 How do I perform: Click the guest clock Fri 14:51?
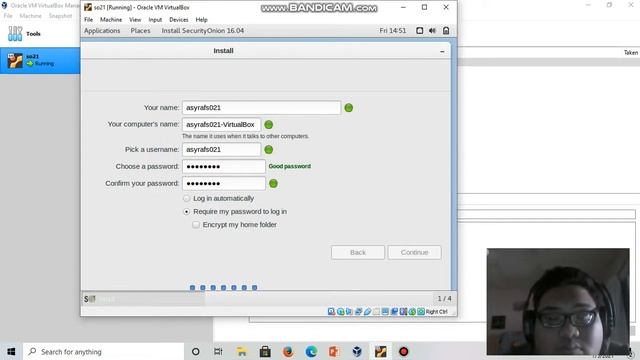393,31
